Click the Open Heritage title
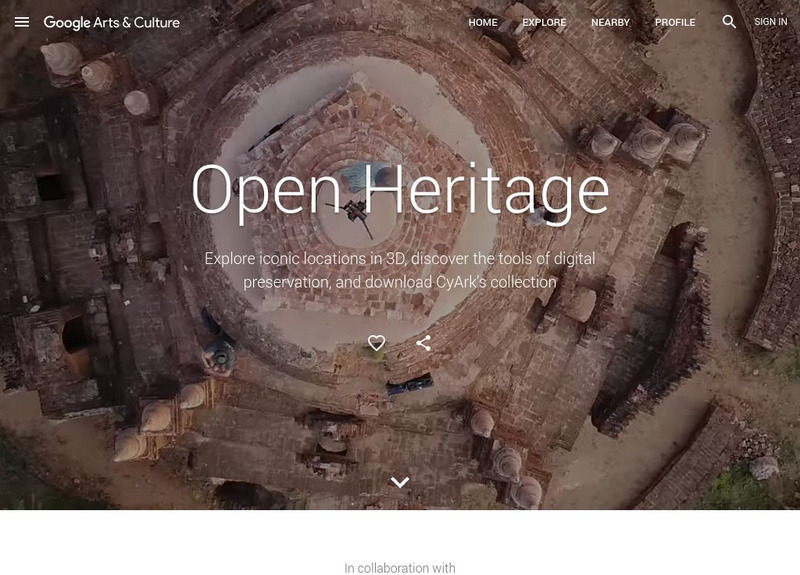This screenshot has width=800, height=575. [401, 192]
